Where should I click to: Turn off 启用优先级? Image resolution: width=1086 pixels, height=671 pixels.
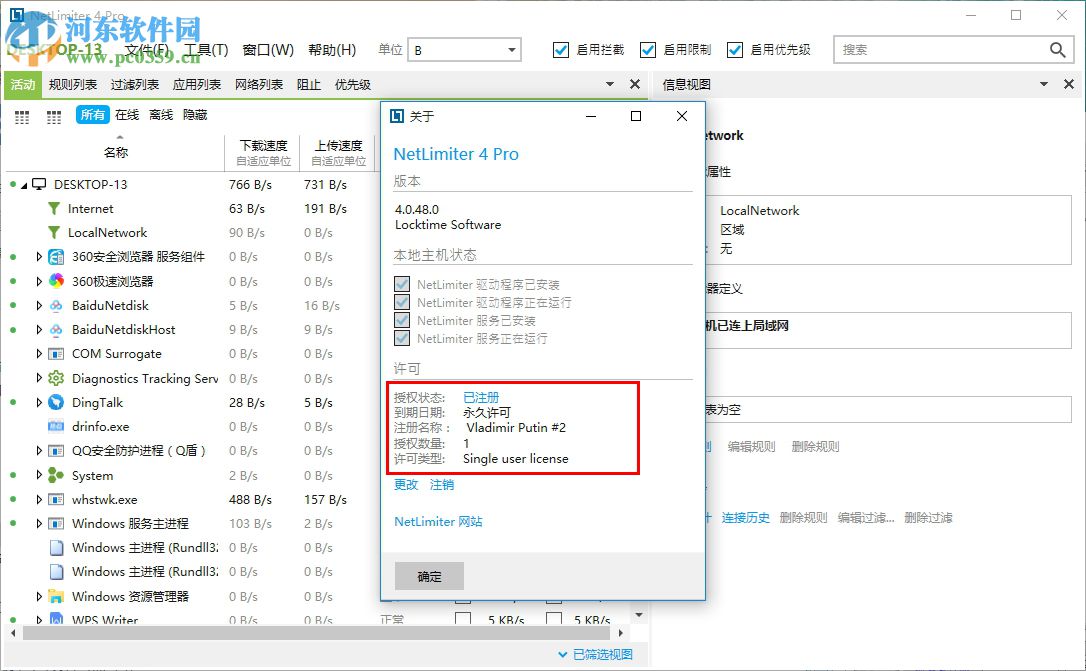pyautogui.click(x=735, y=49)
